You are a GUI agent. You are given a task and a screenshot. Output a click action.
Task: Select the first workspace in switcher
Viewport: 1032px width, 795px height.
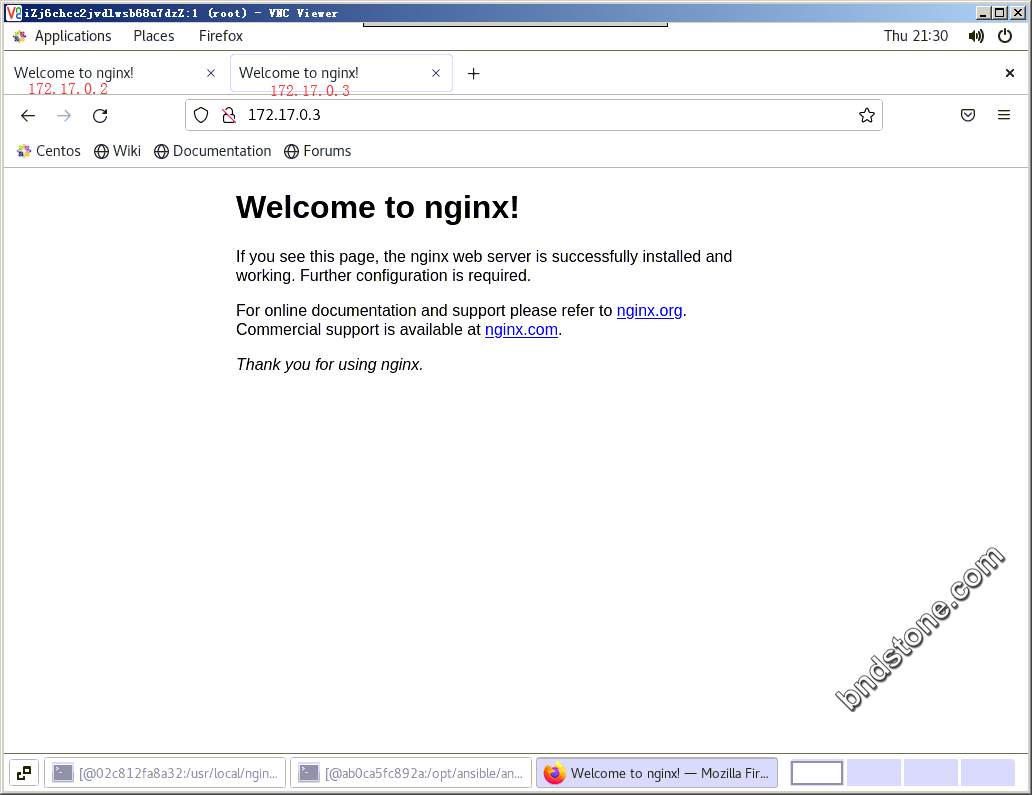click(817, 773)
